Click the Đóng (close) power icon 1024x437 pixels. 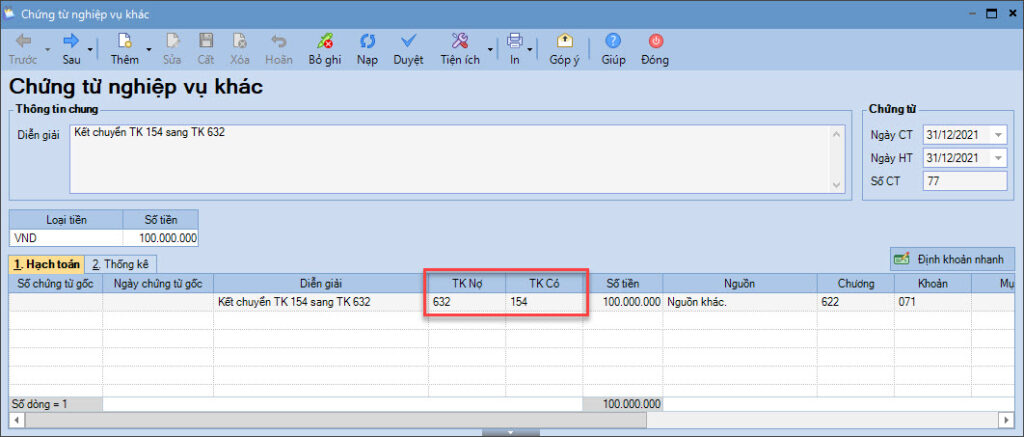(x=655, y=42)
